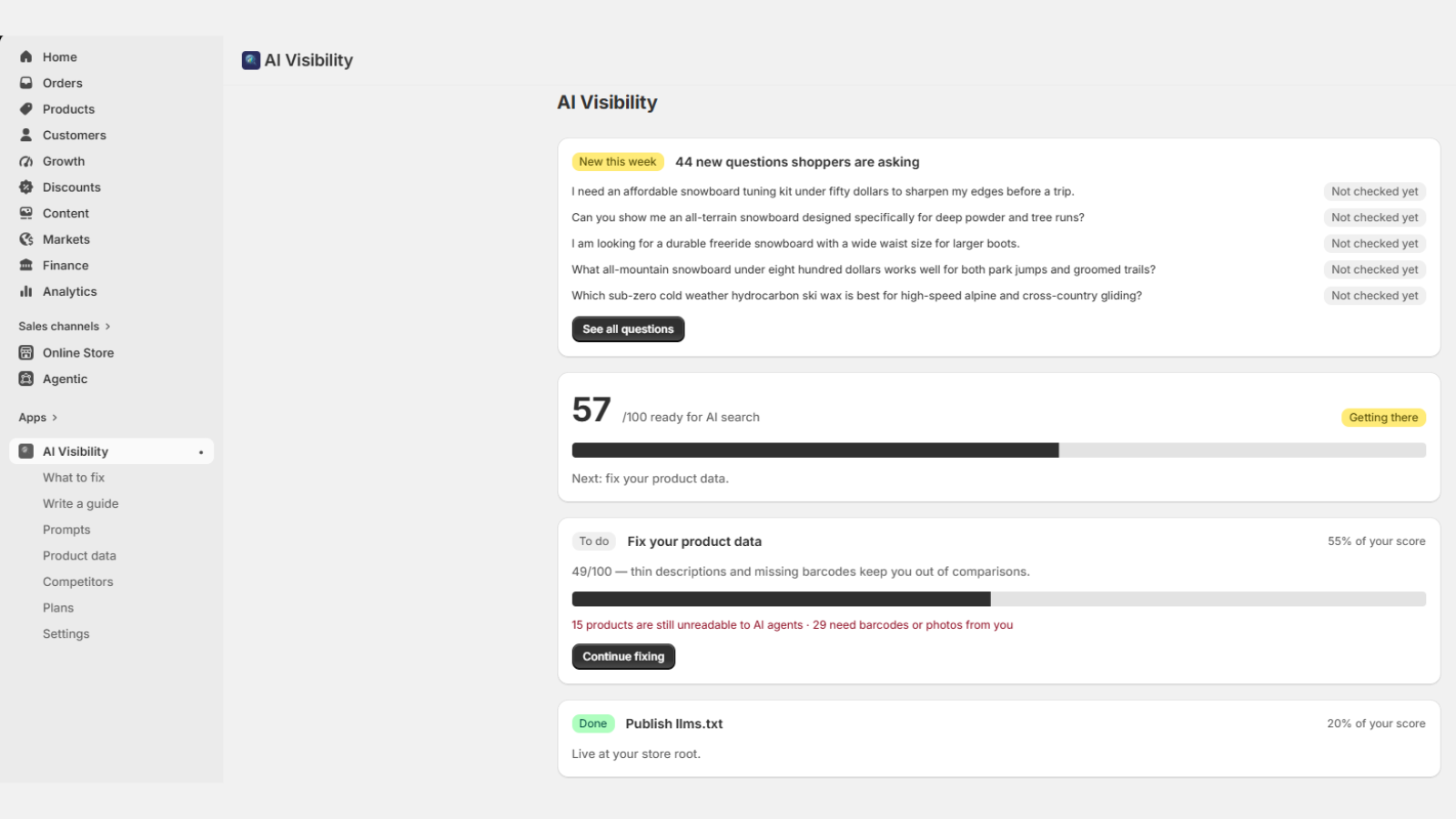Click the See all questions button
The height and width of the screenshot is (819, 1456).
(x=628, y=329)
